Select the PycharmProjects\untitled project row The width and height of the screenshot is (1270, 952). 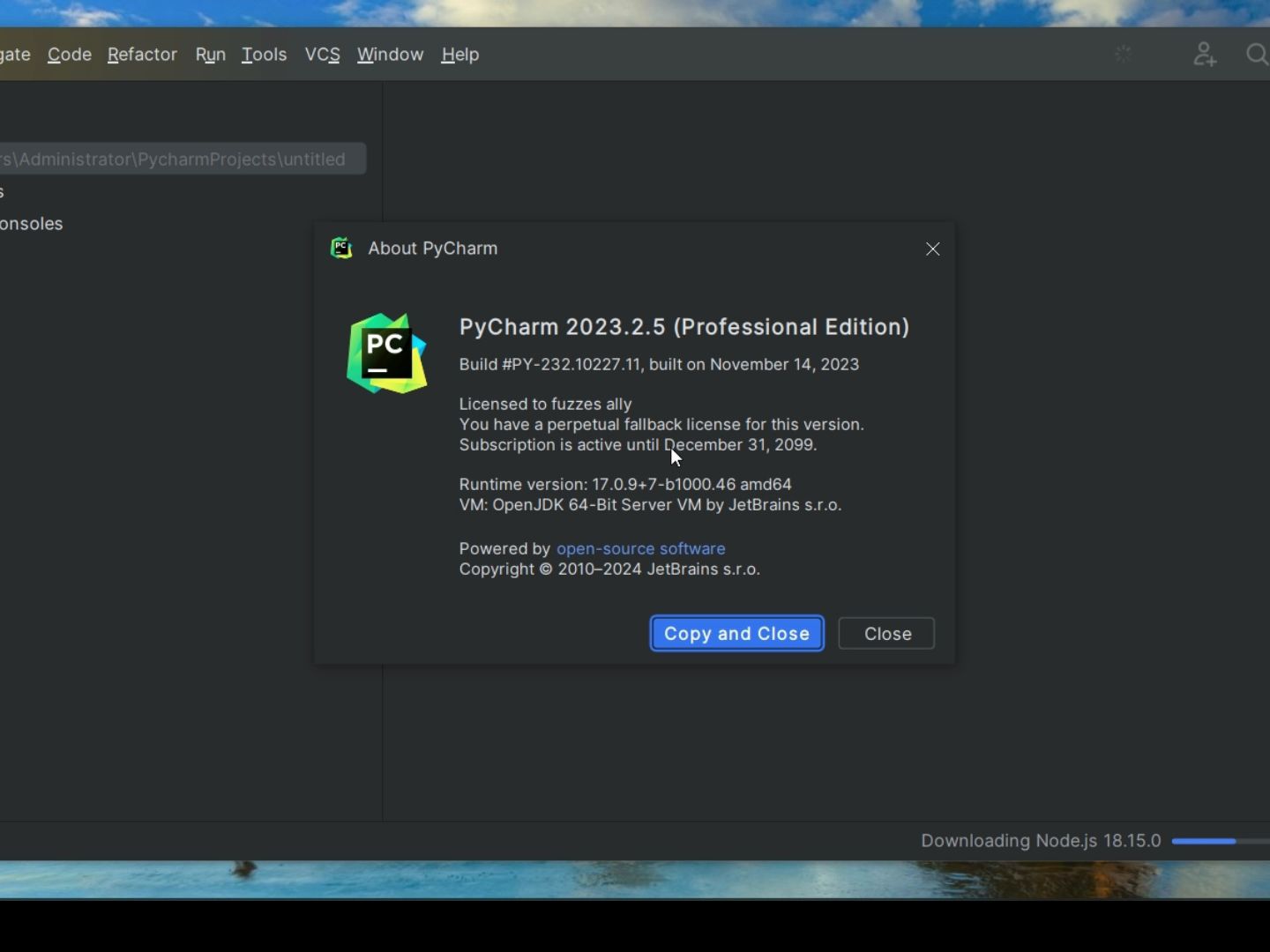click(x=183, y=159)
